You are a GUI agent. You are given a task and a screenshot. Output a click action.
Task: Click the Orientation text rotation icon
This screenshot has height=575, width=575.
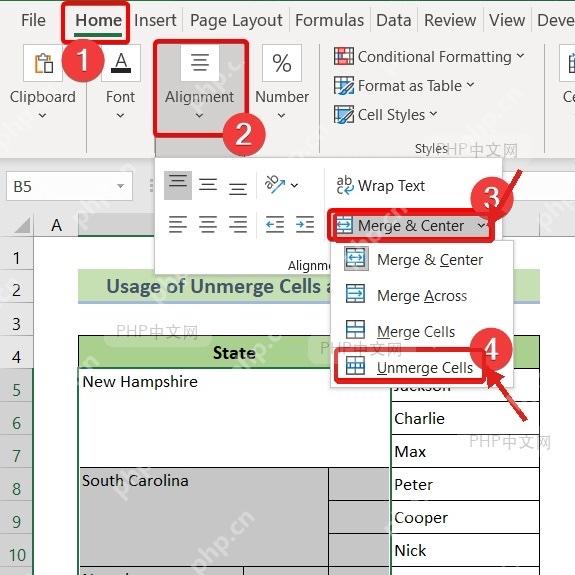(275, 184)
